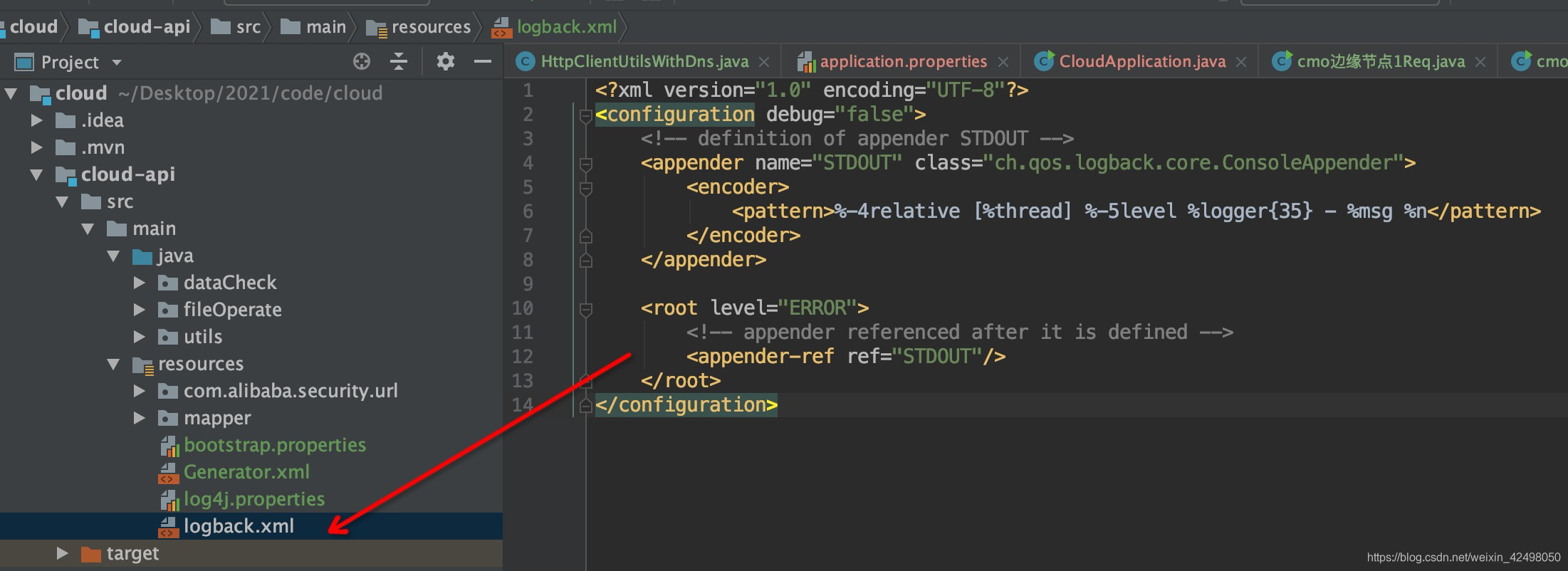1568x571 pixels.
Task: Select the mapper folder row
Action: click(x=251, y=418)
